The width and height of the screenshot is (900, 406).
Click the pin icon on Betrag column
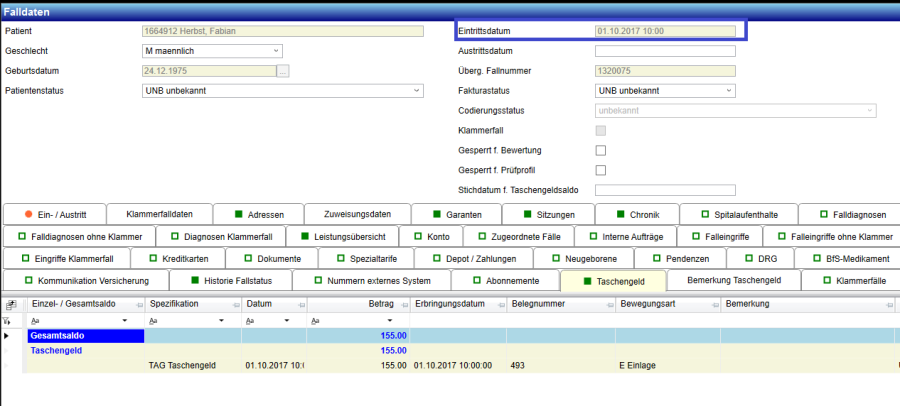point(402,303)
